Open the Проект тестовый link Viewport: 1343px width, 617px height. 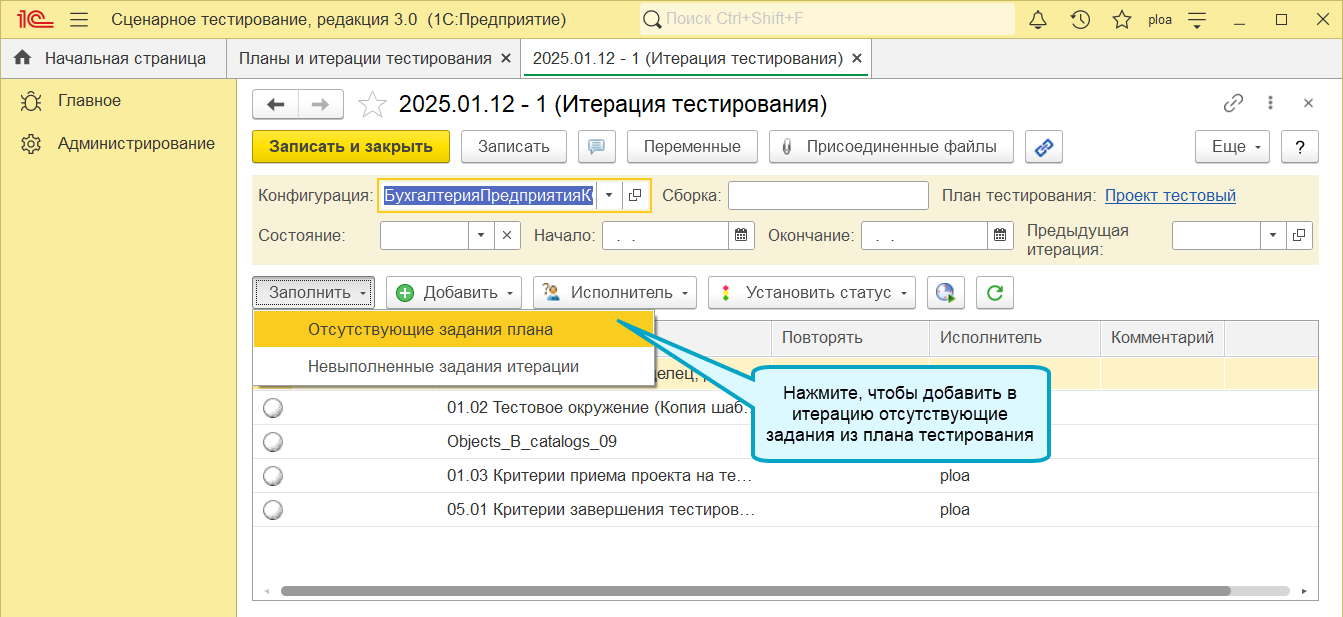click(x=1170, y=196)
